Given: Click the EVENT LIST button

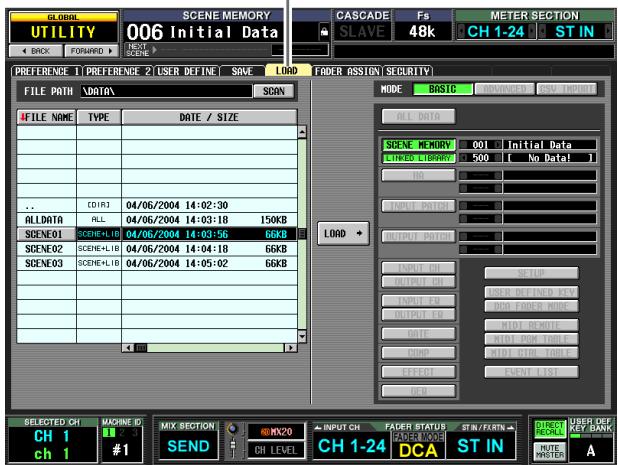Looking at the screenshot, I should pos(531,372).
